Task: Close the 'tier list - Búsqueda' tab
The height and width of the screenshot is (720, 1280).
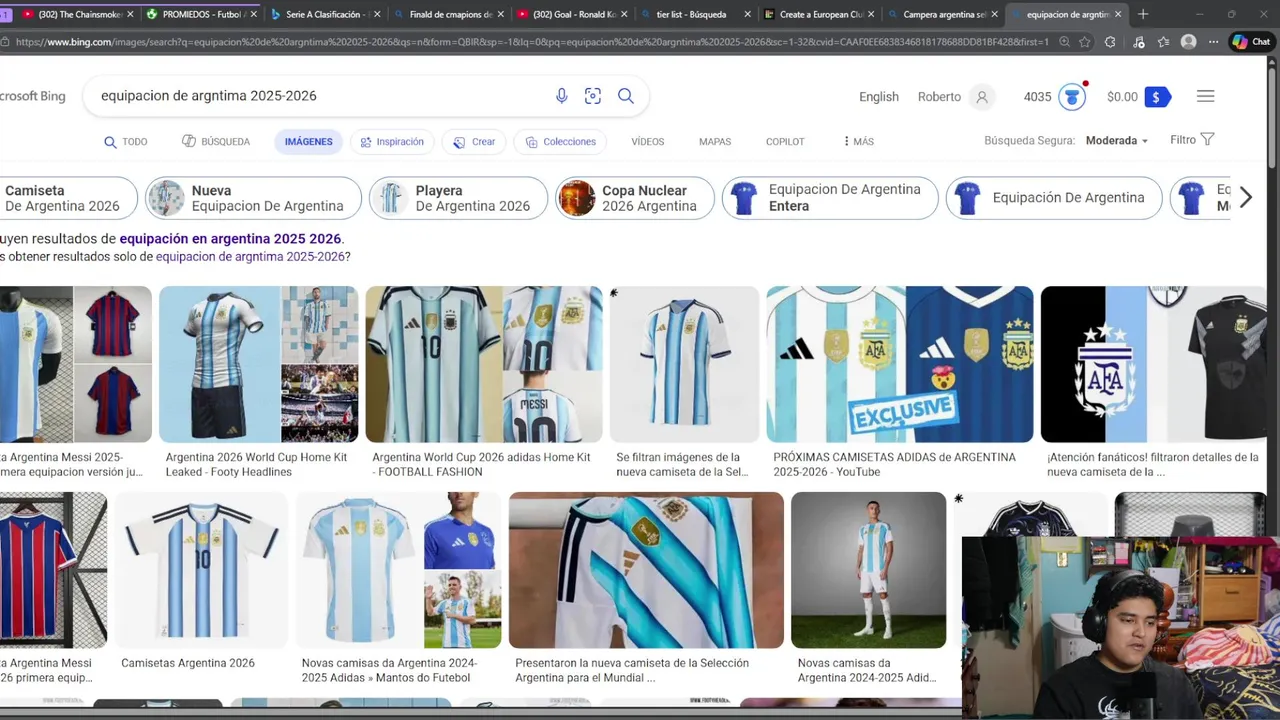Action: coord(746,15)
